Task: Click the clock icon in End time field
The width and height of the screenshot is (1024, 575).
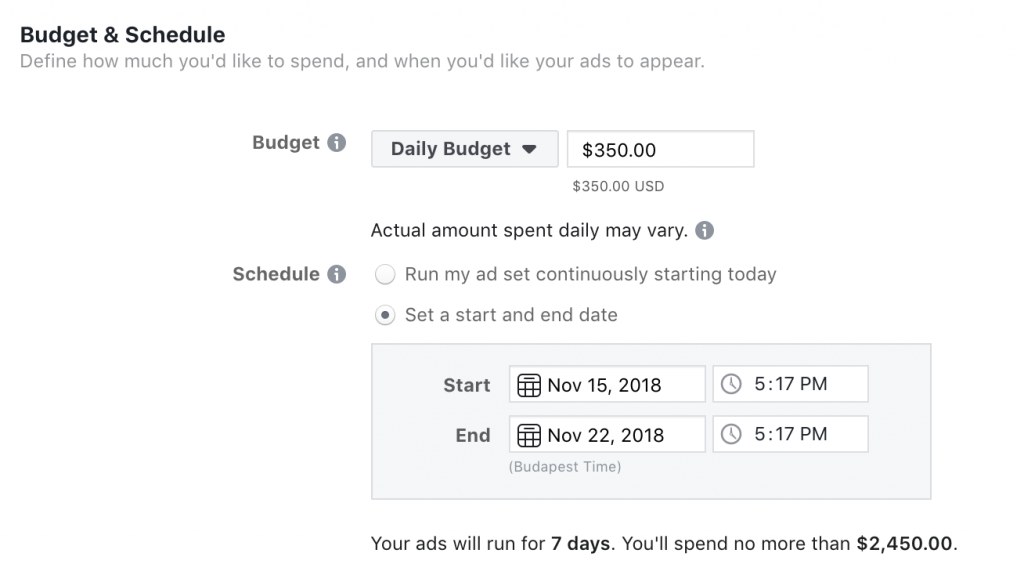Action: click(731, 434)
